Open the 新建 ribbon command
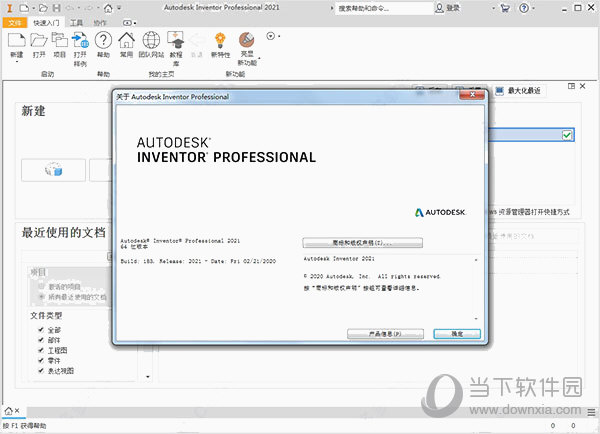Viewport: 600px width, 434px height. click(17, 45)
